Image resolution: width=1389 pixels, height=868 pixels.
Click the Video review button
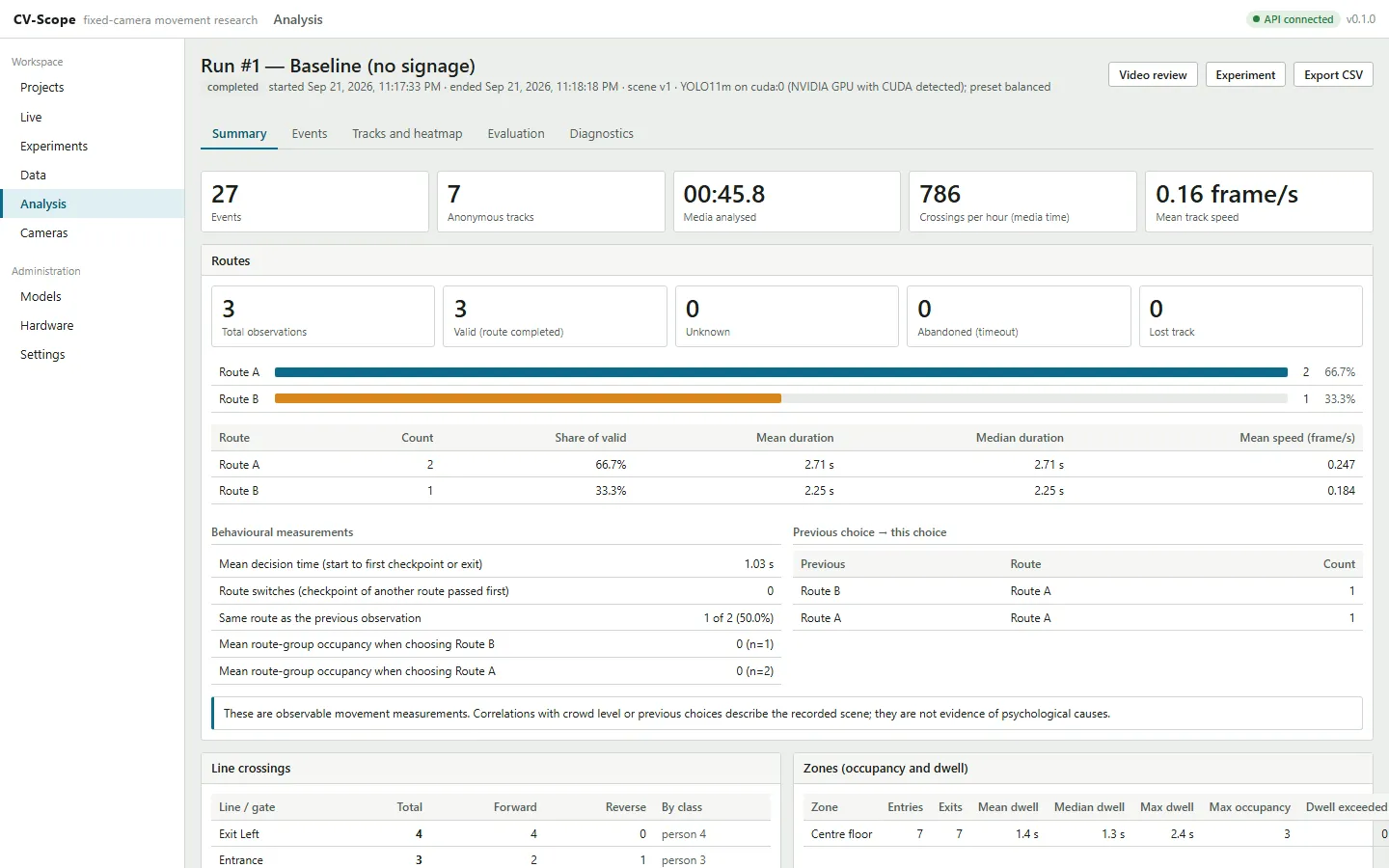[x=1153, y=75]
